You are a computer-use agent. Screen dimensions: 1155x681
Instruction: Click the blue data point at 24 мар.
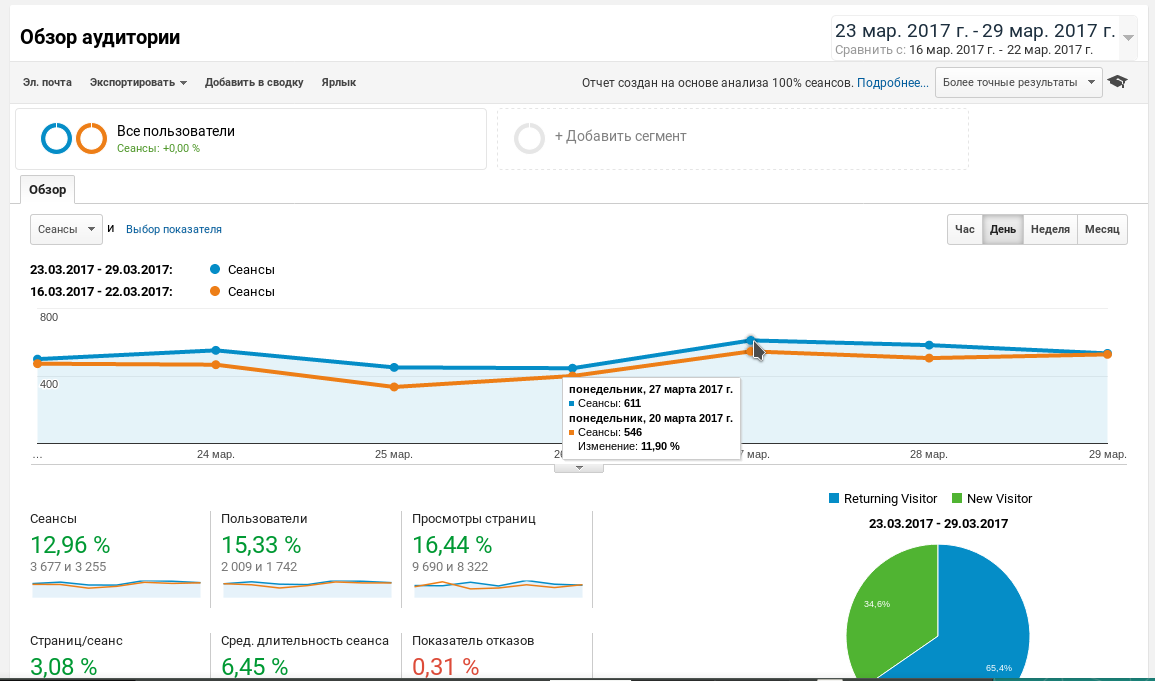coord(216,350)
